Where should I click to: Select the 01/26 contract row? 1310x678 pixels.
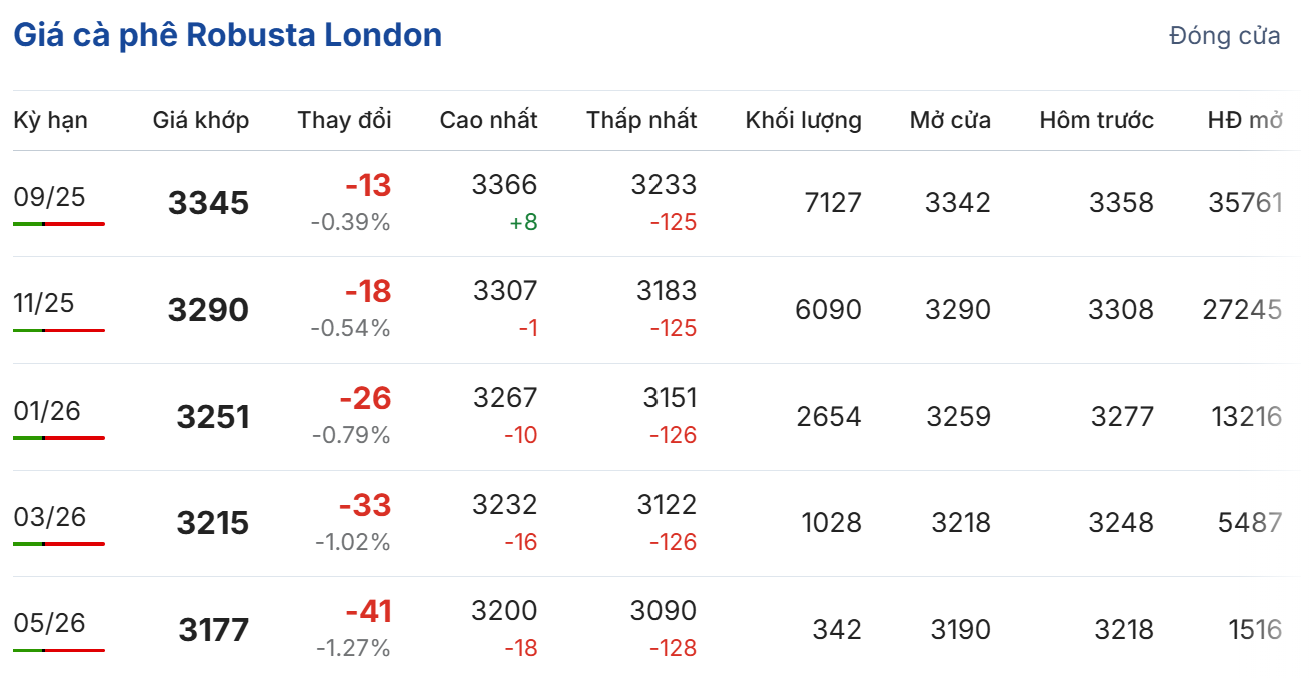(46, 411)
